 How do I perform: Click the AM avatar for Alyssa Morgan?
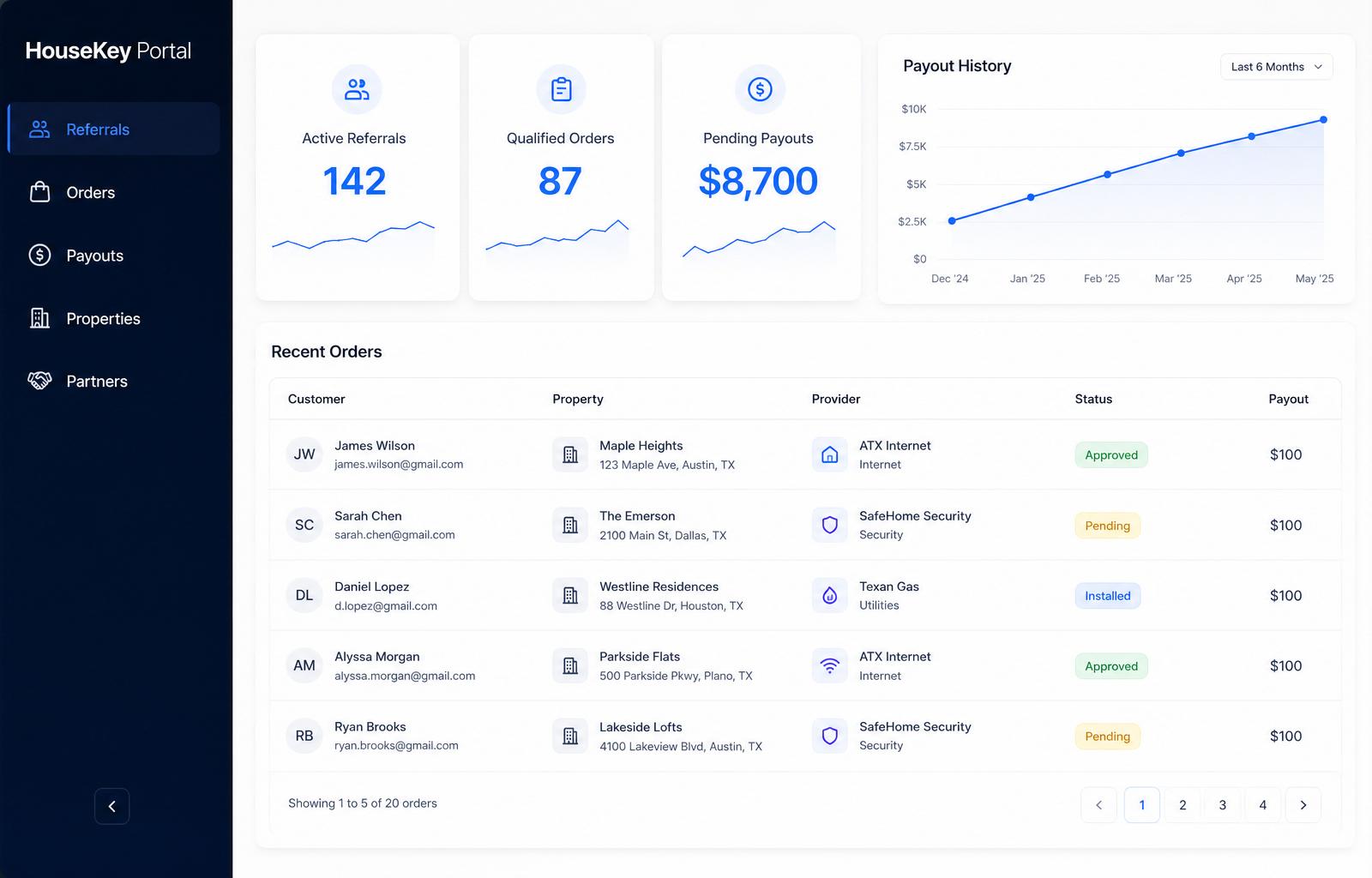tap(304, 665)
